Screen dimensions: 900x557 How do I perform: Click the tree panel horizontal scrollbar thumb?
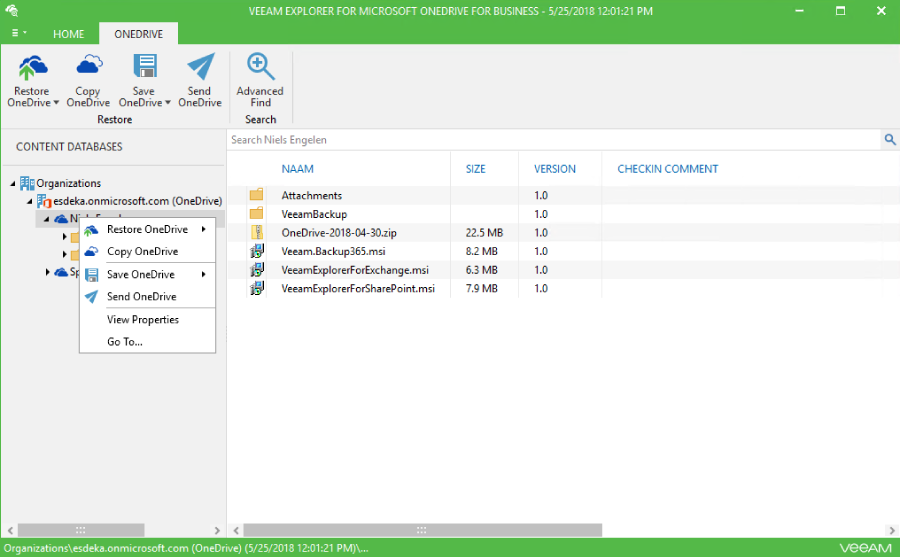81,530
